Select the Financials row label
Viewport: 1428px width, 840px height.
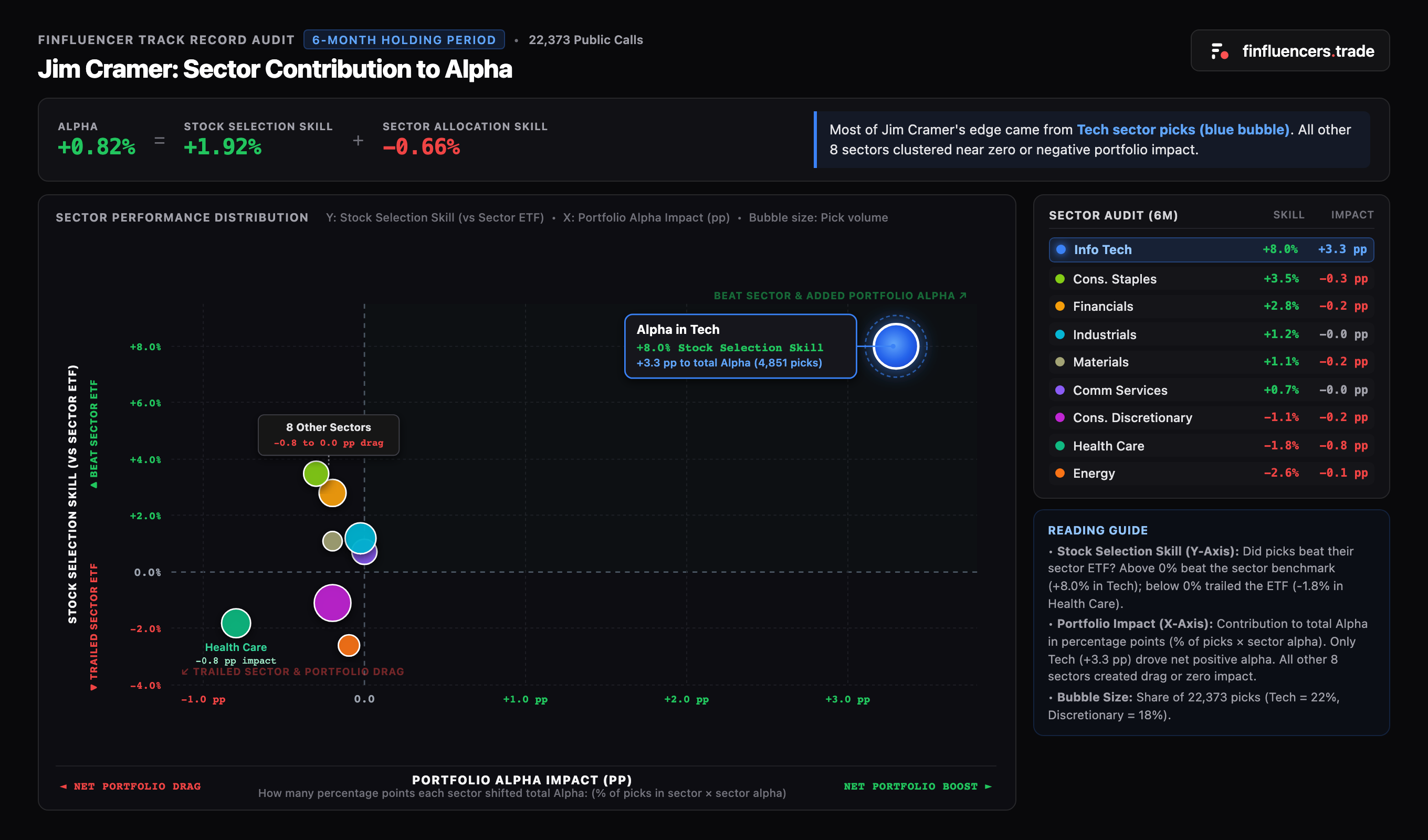point(1102,306)
